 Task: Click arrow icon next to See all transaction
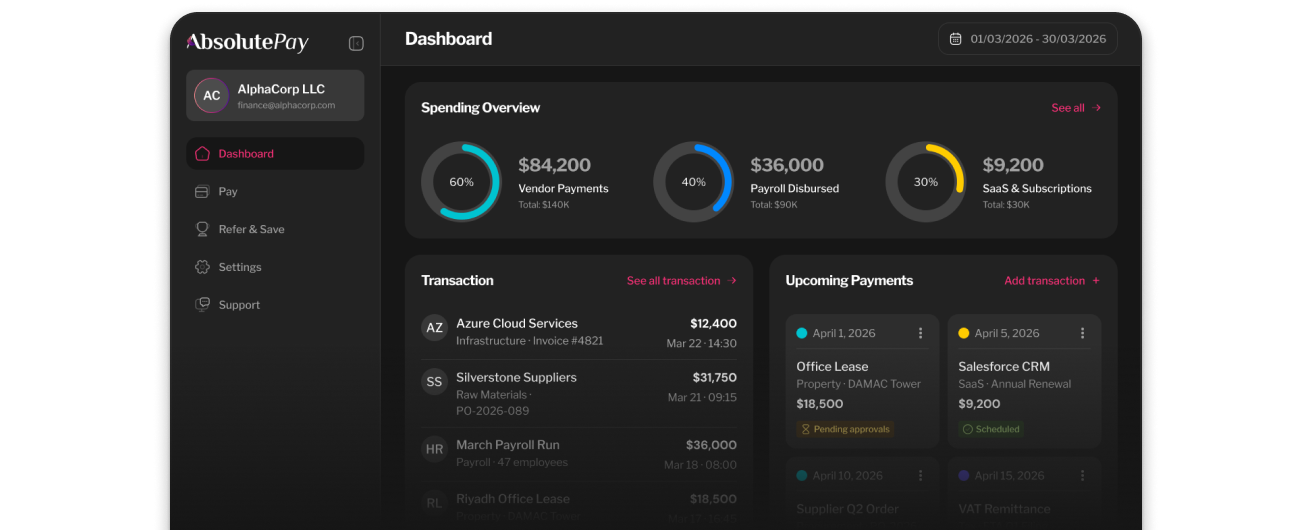tap(732, 281)
